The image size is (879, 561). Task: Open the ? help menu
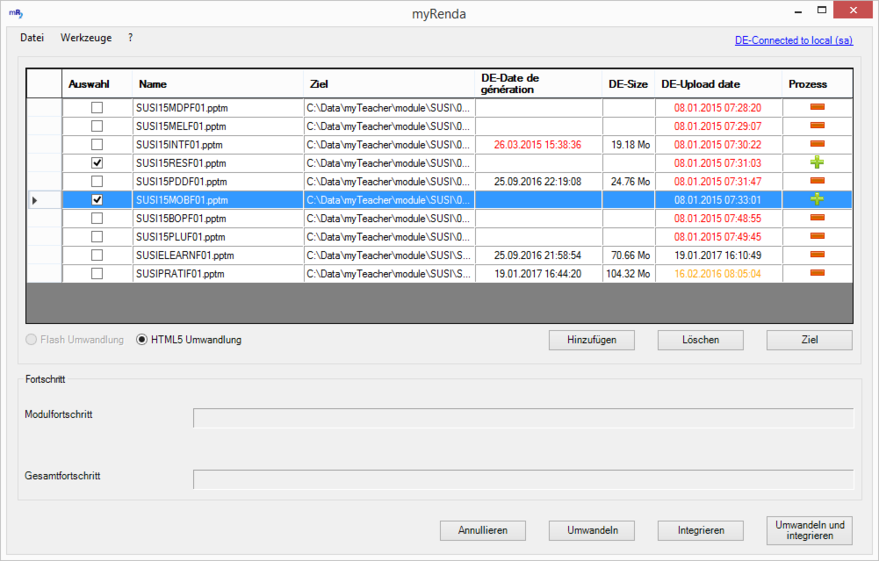pyautogui.click(x=130, y=38)
